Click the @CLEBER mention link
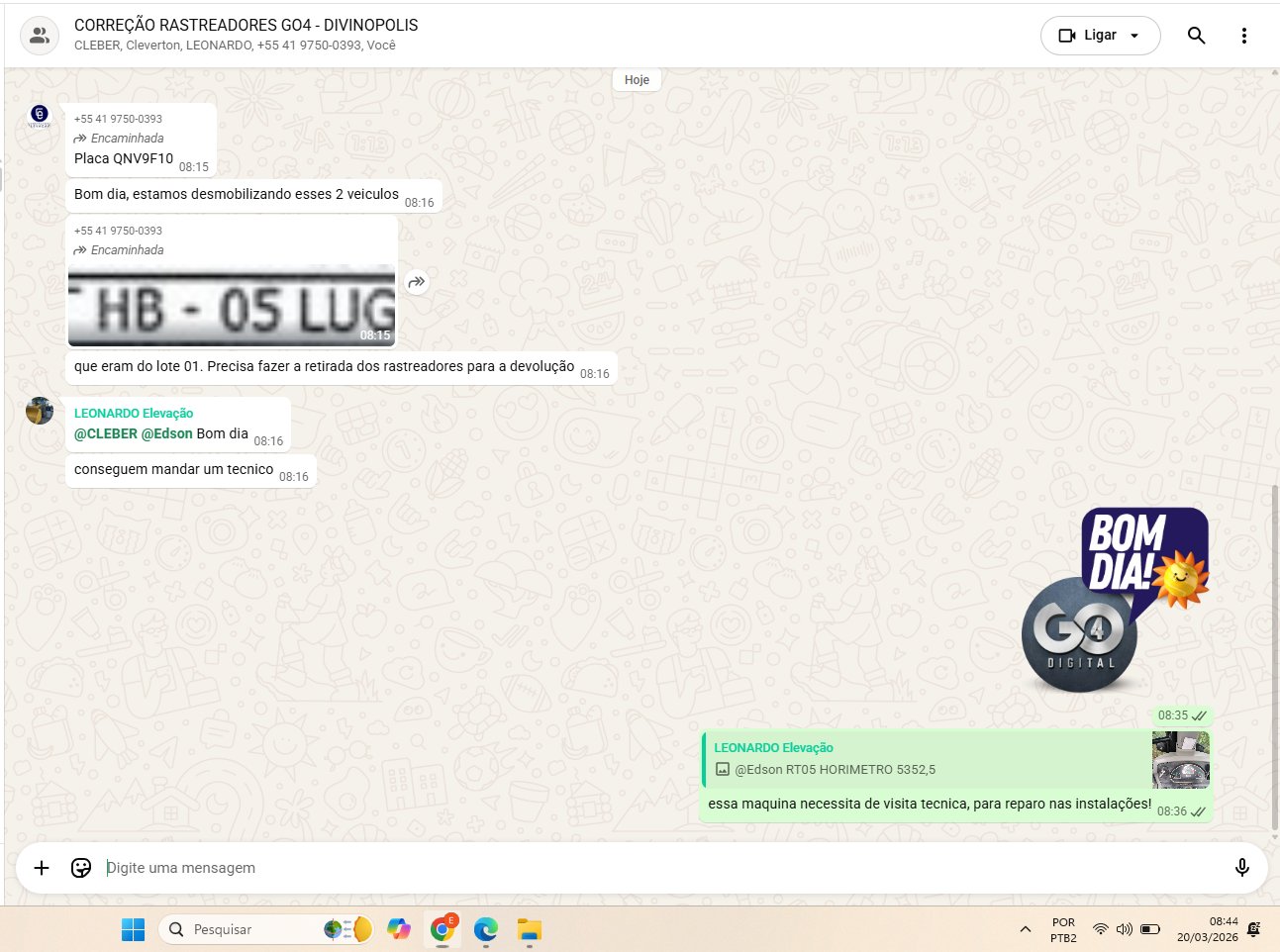The image size is (1280, 952). tap(105, 433)
